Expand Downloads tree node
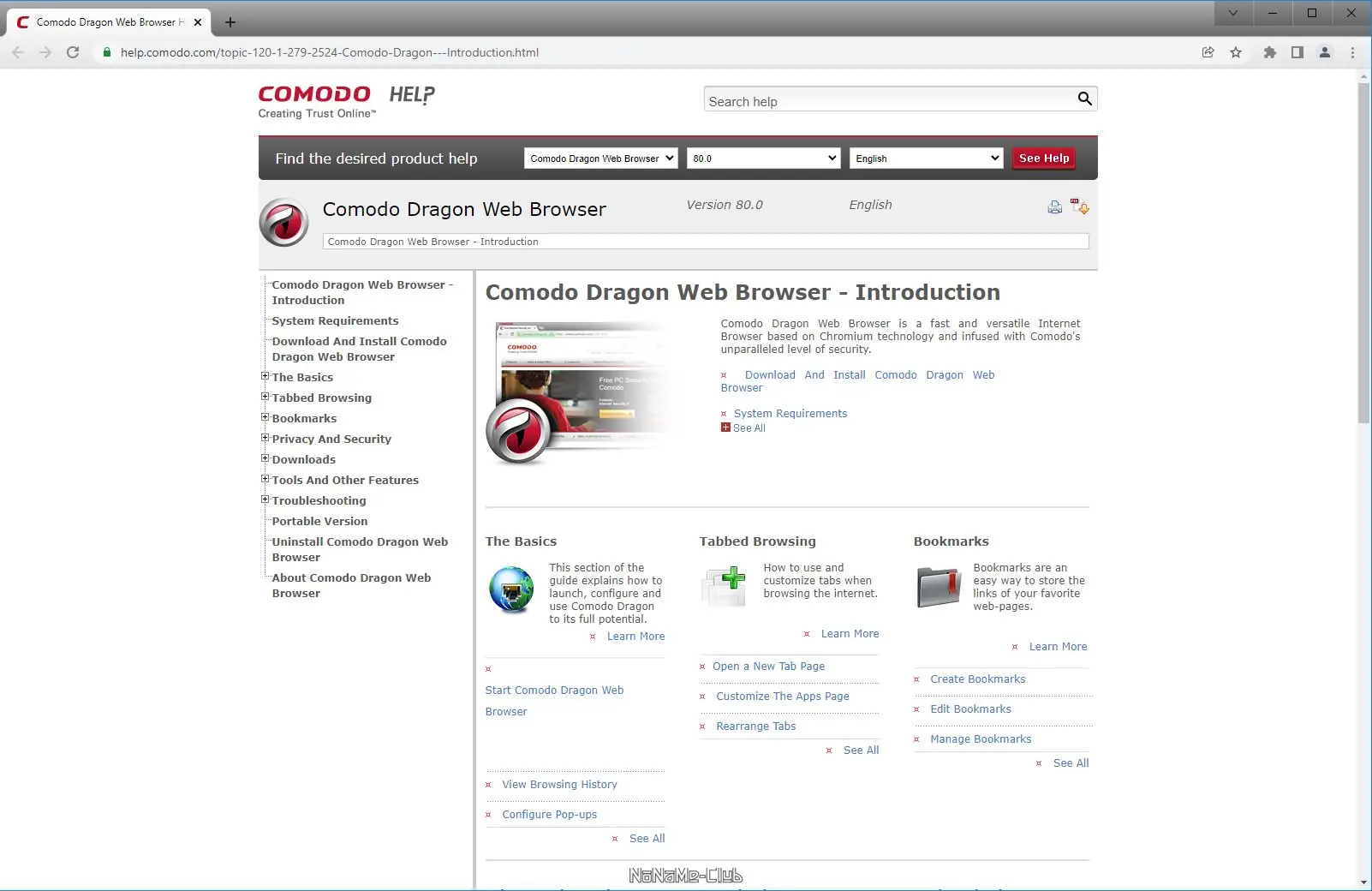 (265, 458)
